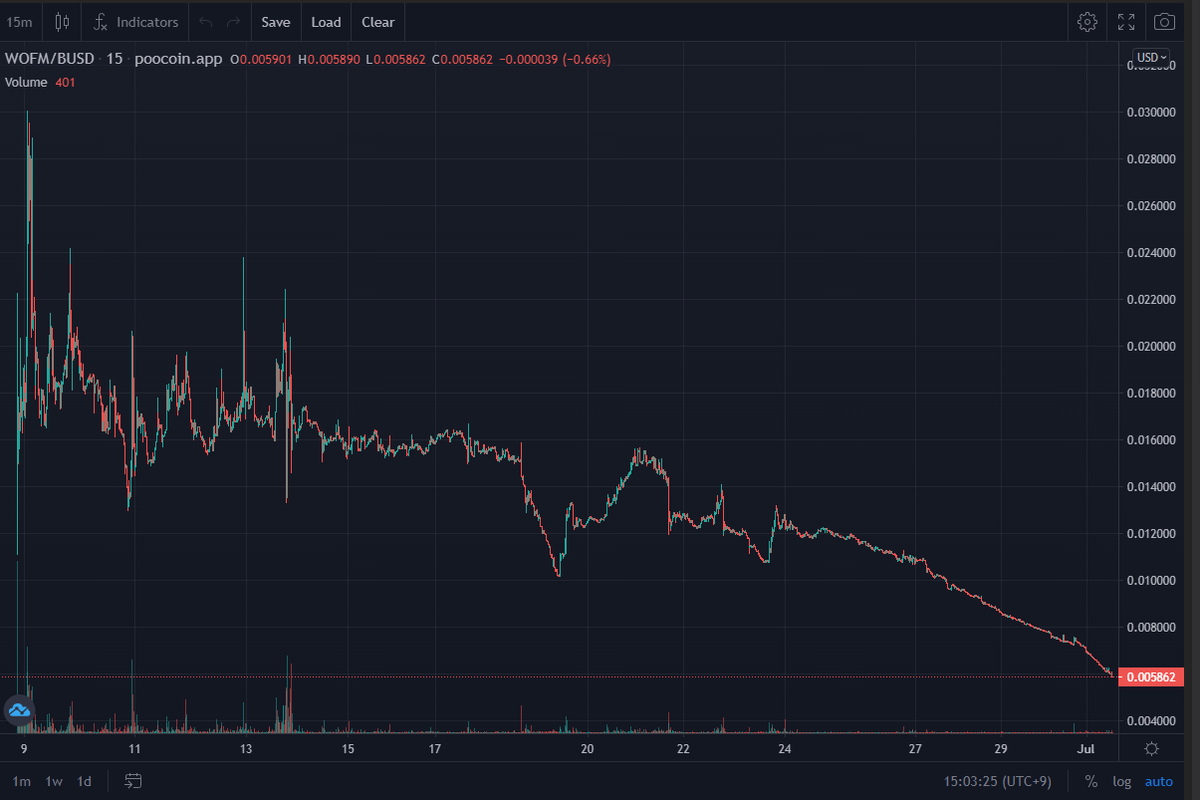The height and width of the screenshot is (800, 1200).
Task: Click date label 20 on time axis
Action: [x=587, y=748]
